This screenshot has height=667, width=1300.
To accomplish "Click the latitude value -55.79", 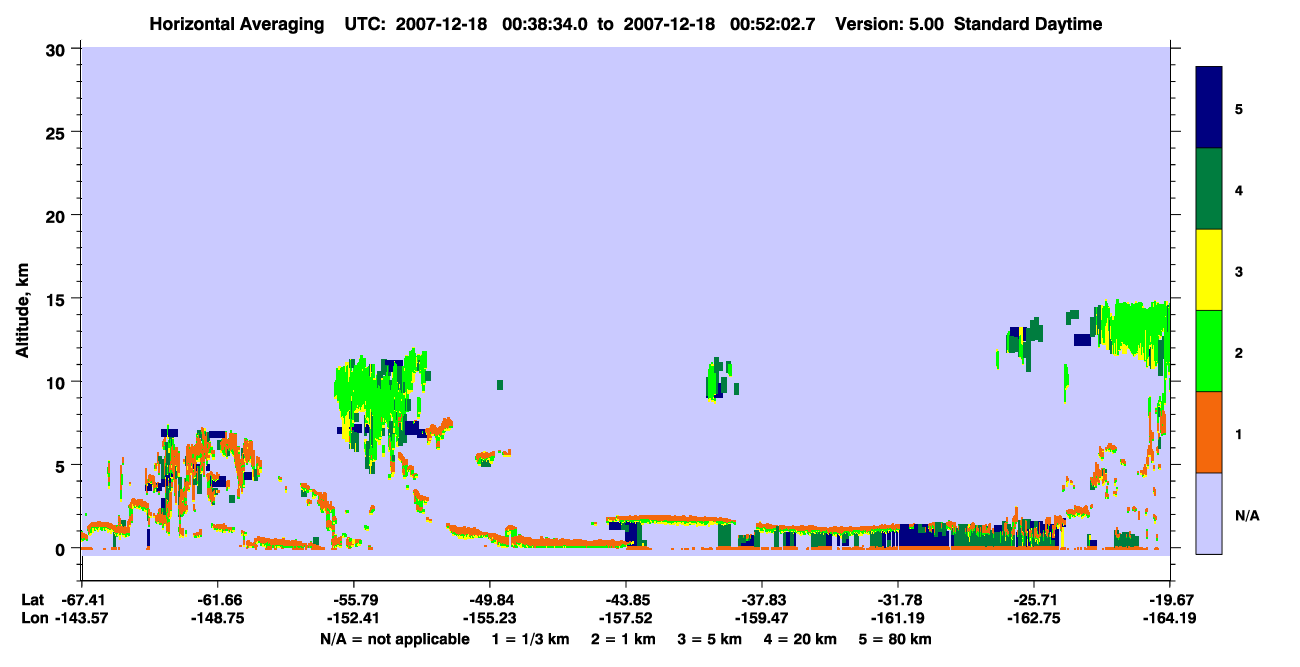I will coord(354,600).
